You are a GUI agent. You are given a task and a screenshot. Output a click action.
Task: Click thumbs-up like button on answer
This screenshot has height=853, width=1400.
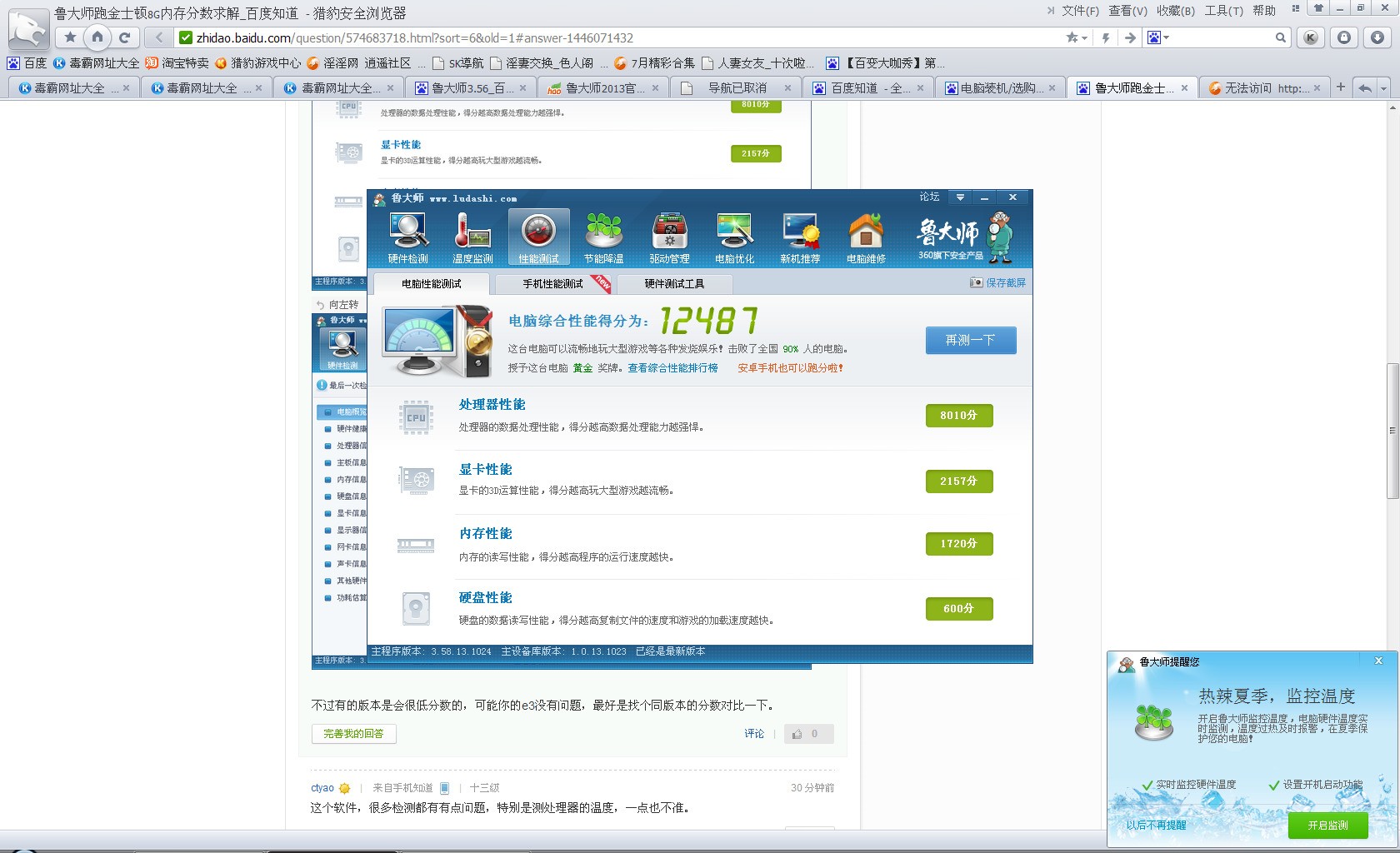[x=808, y=734]
